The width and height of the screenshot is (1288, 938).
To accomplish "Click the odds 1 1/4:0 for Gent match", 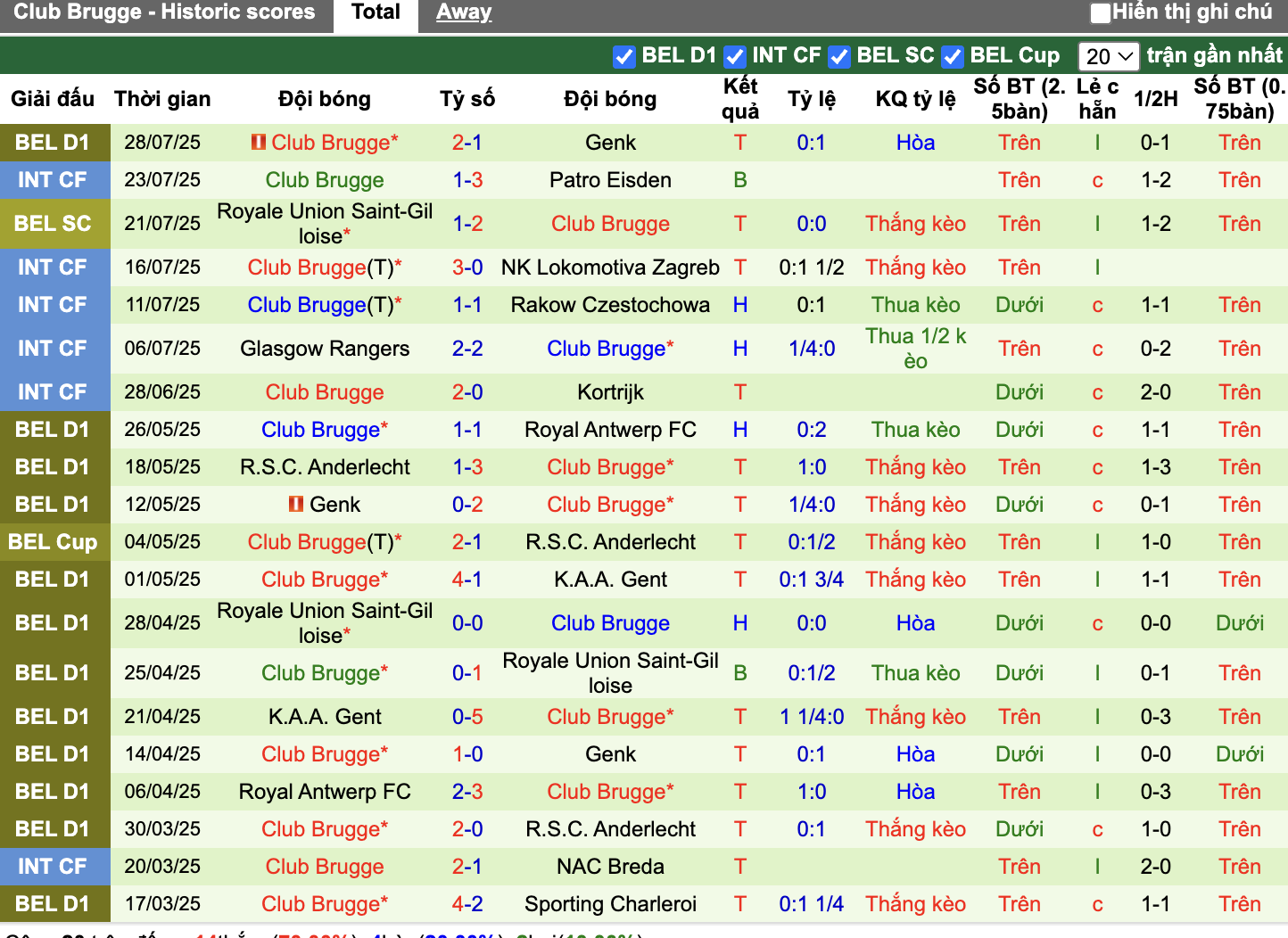I will [812, 717].
